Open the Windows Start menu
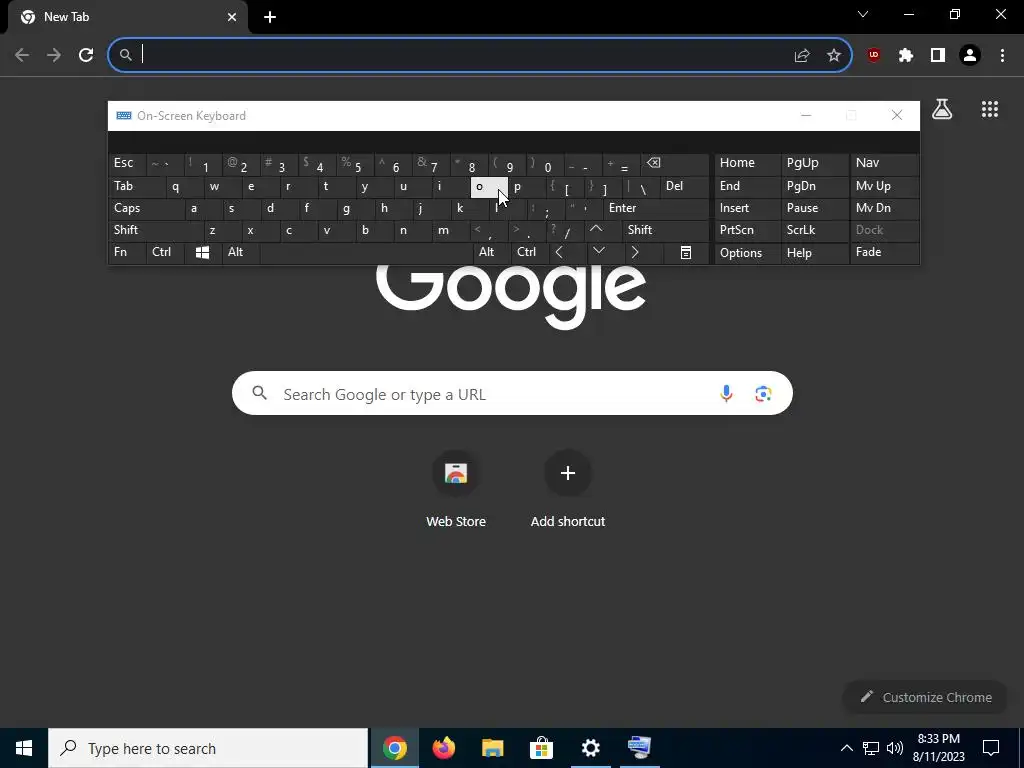 point(24,748)
